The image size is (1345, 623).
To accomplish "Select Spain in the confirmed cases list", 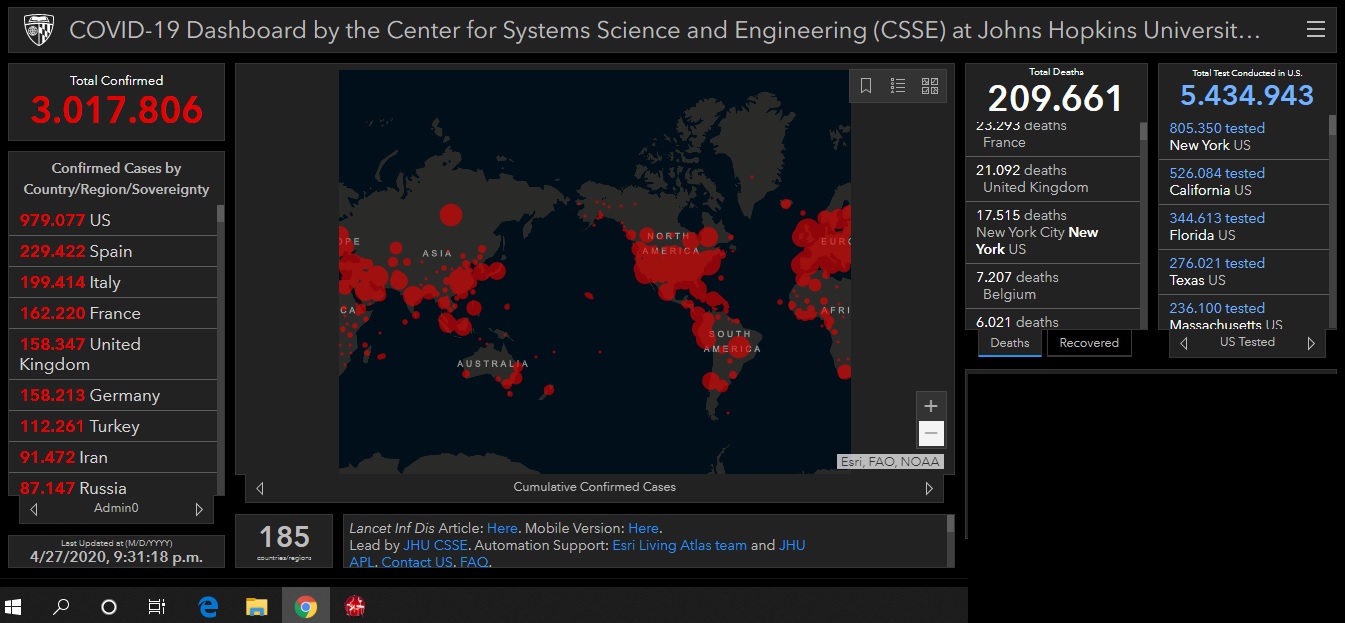I will click(110, 251).
